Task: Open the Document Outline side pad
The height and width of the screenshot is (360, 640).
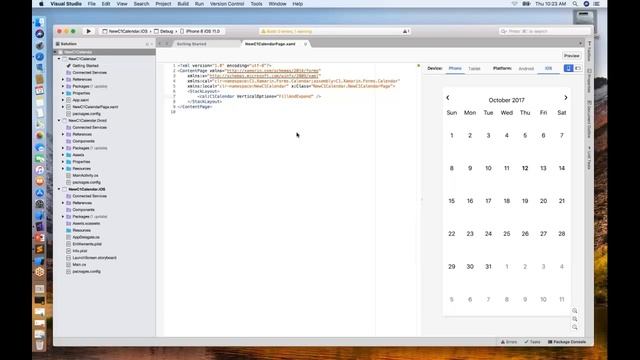Action: pyautogui.click(x=589, y=119)
